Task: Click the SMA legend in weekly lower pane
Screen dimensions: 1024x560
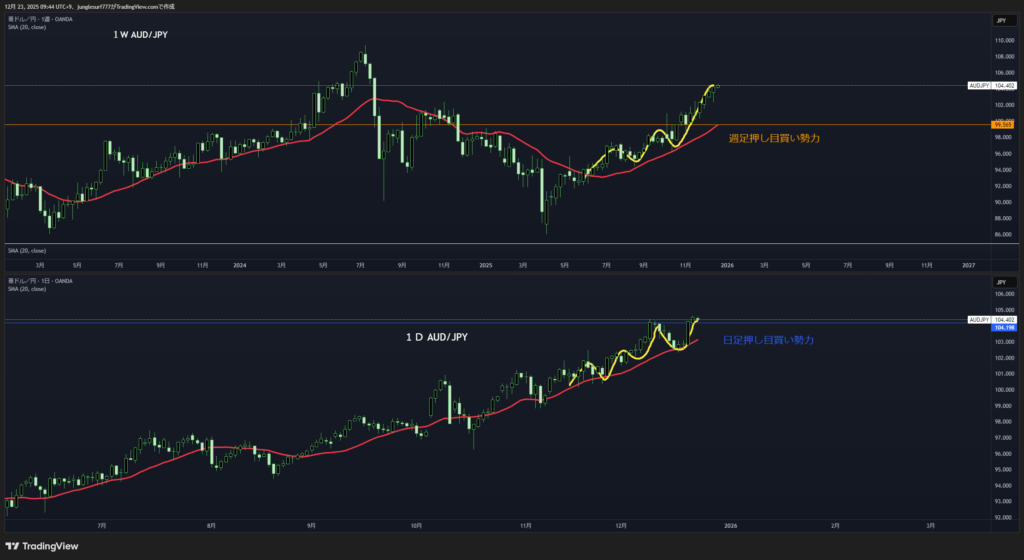Action: coord(27,250)
